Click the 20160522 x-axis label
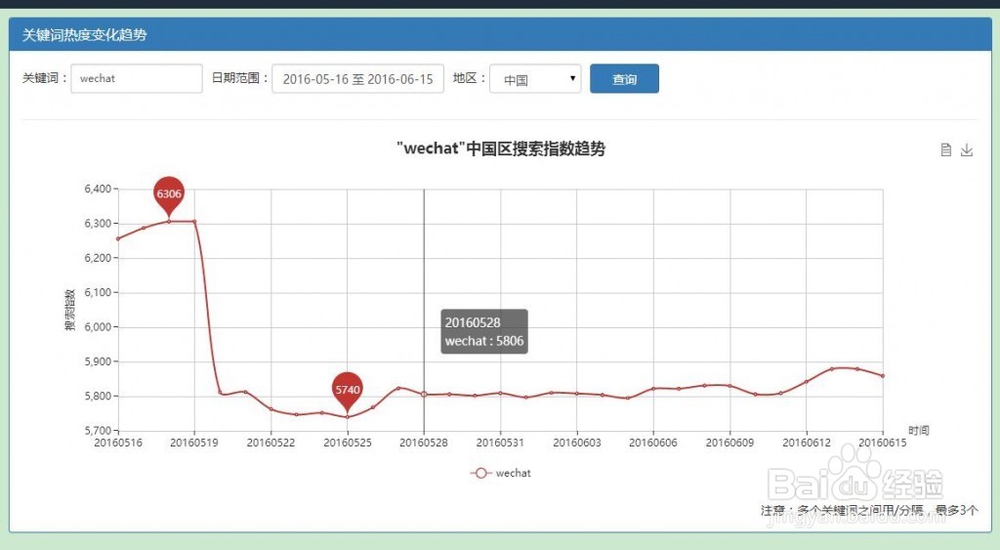Screen dimensions: 1000x550 click(271, 443)
